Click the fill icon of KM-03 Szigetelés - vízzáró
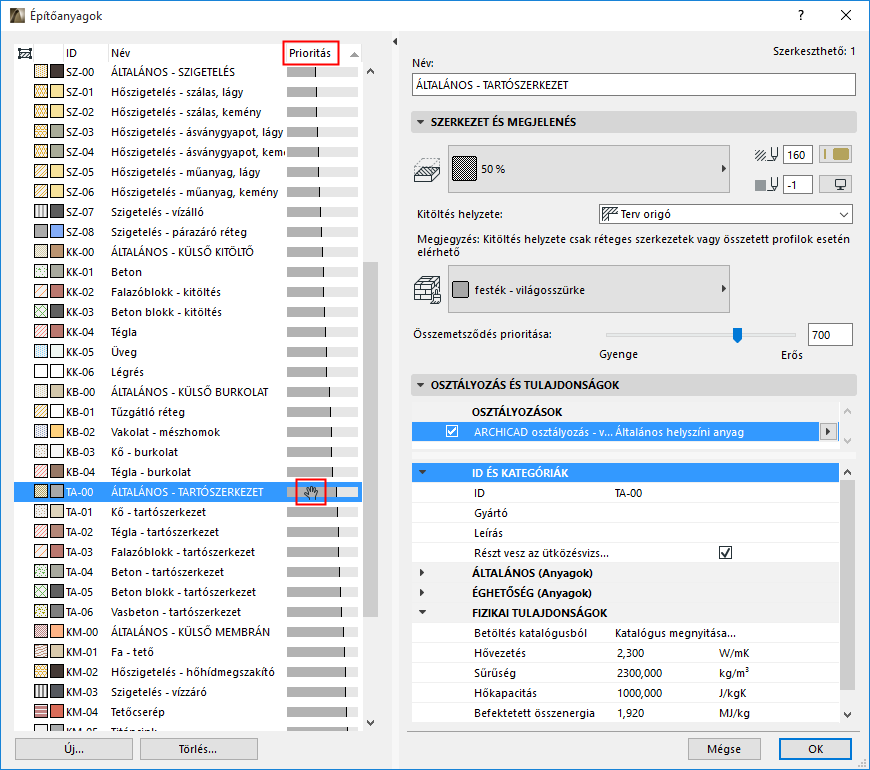870x770 pixels. 41,692
